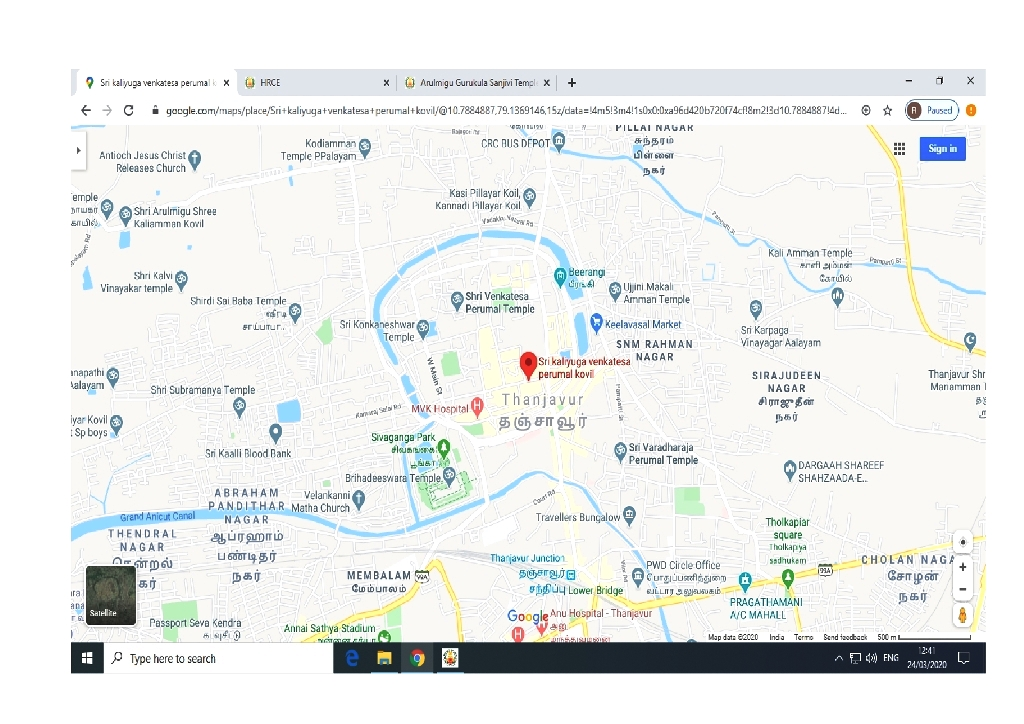Image resolution: width=1024 pixels, height=724 pixels.
Task: Zoom out of the map
Action: 962,589
